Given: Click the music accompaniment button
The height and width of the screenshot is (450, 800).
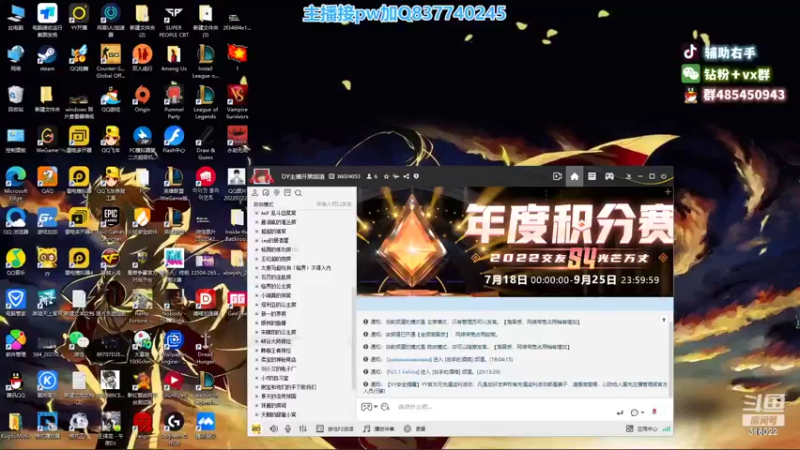Looking at the screenshot, I should (379, 429).
